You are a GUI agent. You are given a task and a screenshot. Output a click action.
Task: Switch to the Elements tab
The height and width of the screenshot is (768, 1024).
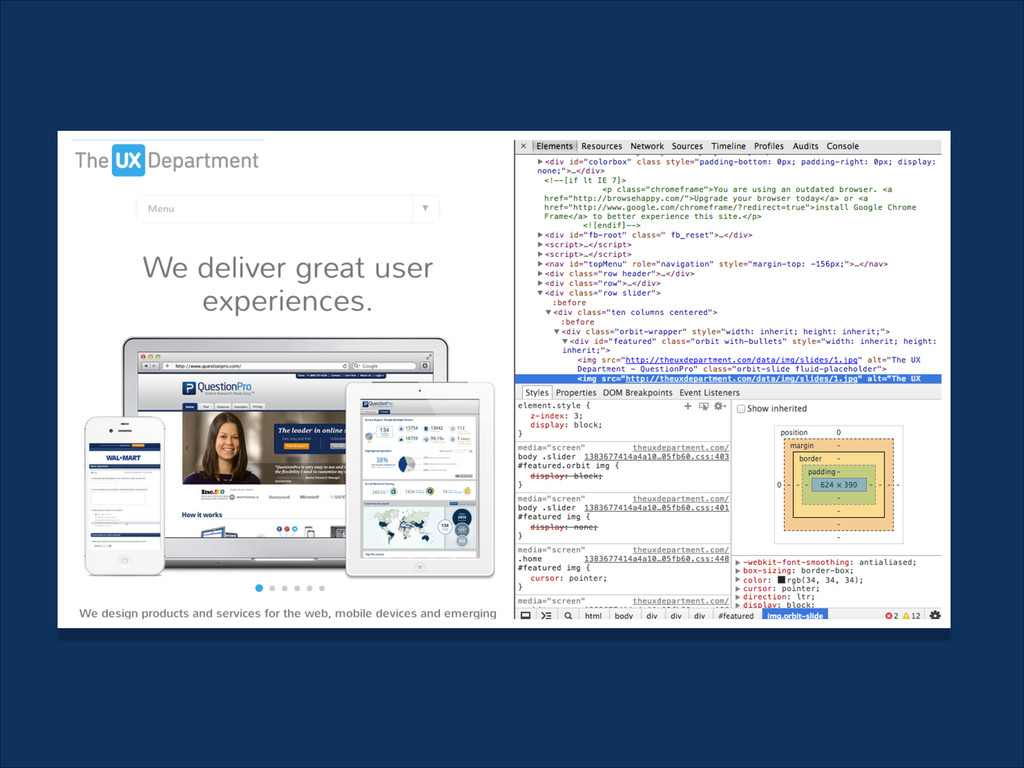554,146
